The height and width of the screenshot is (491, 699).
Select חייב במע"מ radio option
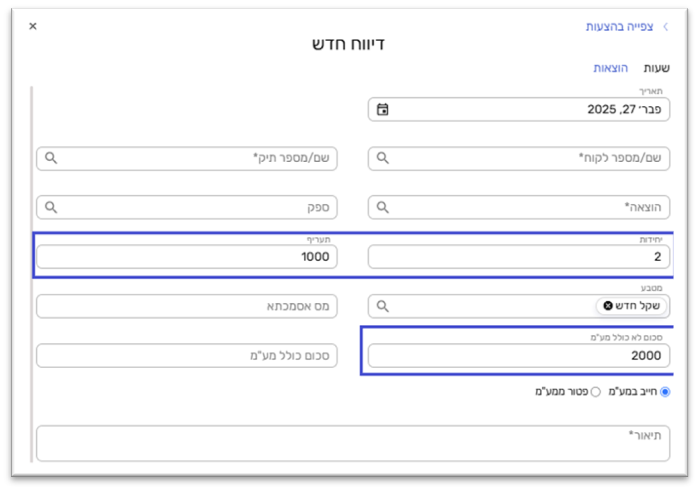(665, 392)
